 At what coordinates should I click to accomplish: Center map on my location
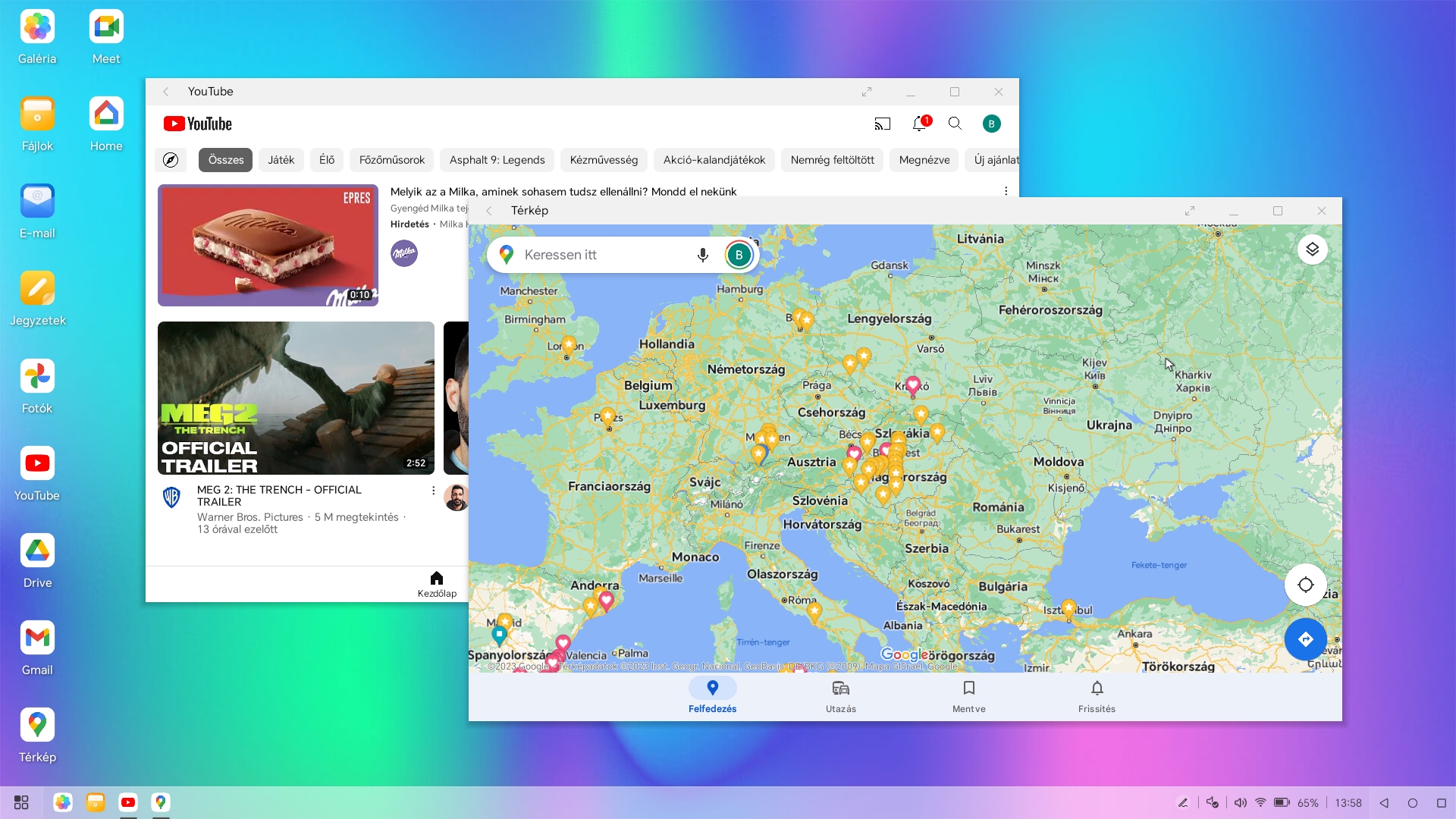tap(1305, 585)
